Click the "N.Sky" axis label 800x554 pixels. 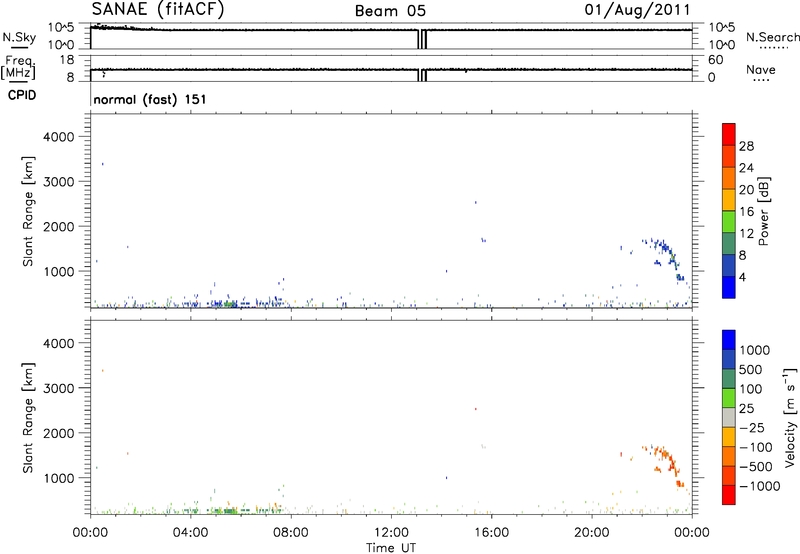coord(19,37)
